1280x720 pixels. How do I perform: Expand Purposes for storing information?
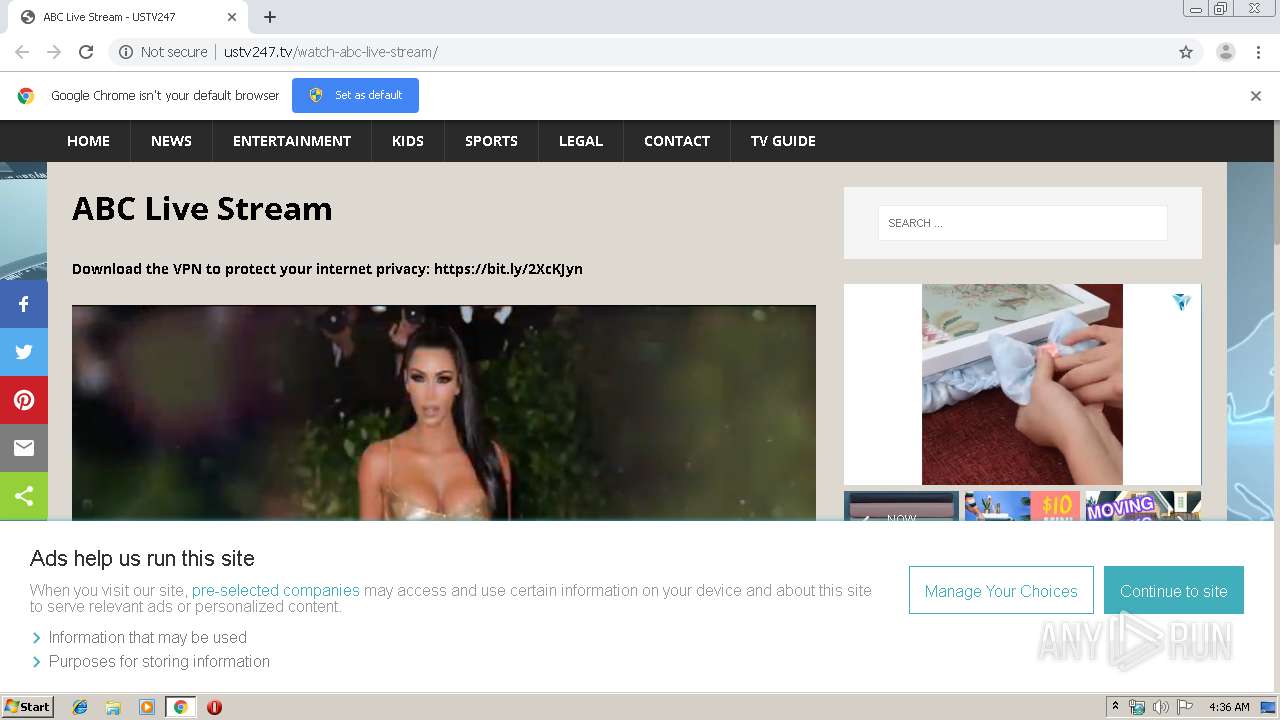point(150,661)
